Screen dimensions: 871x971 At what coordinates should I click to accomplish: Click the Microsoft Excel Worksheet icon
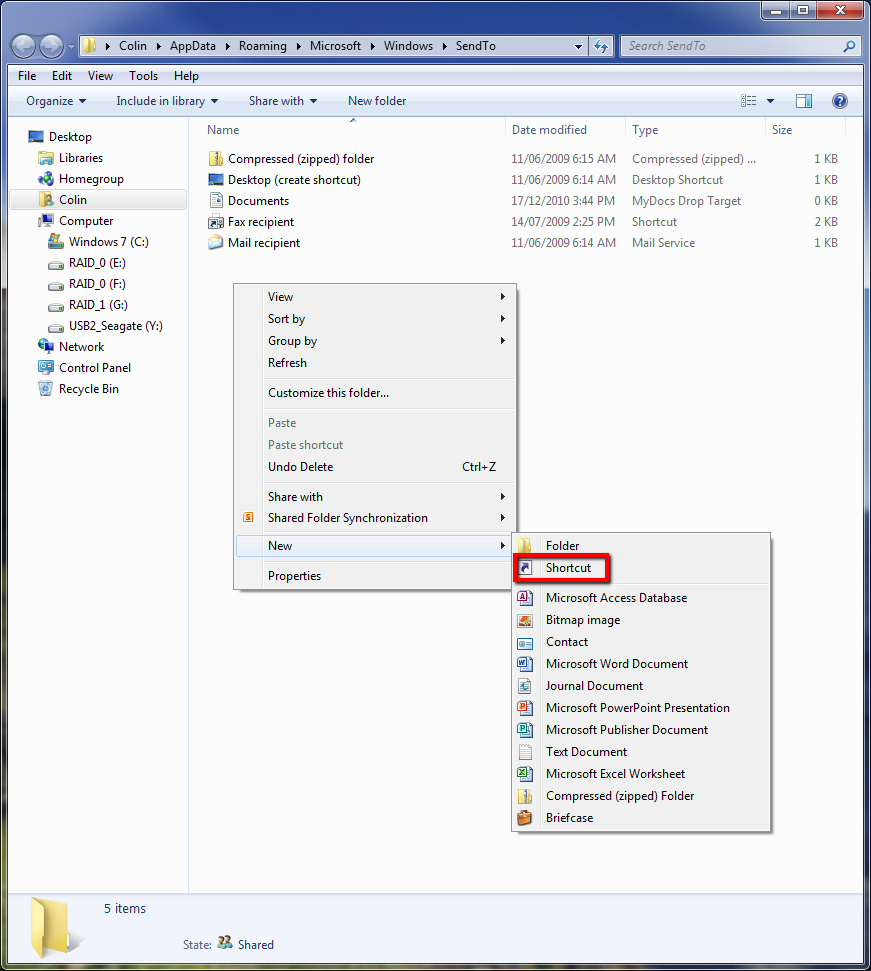click(524, 773)
